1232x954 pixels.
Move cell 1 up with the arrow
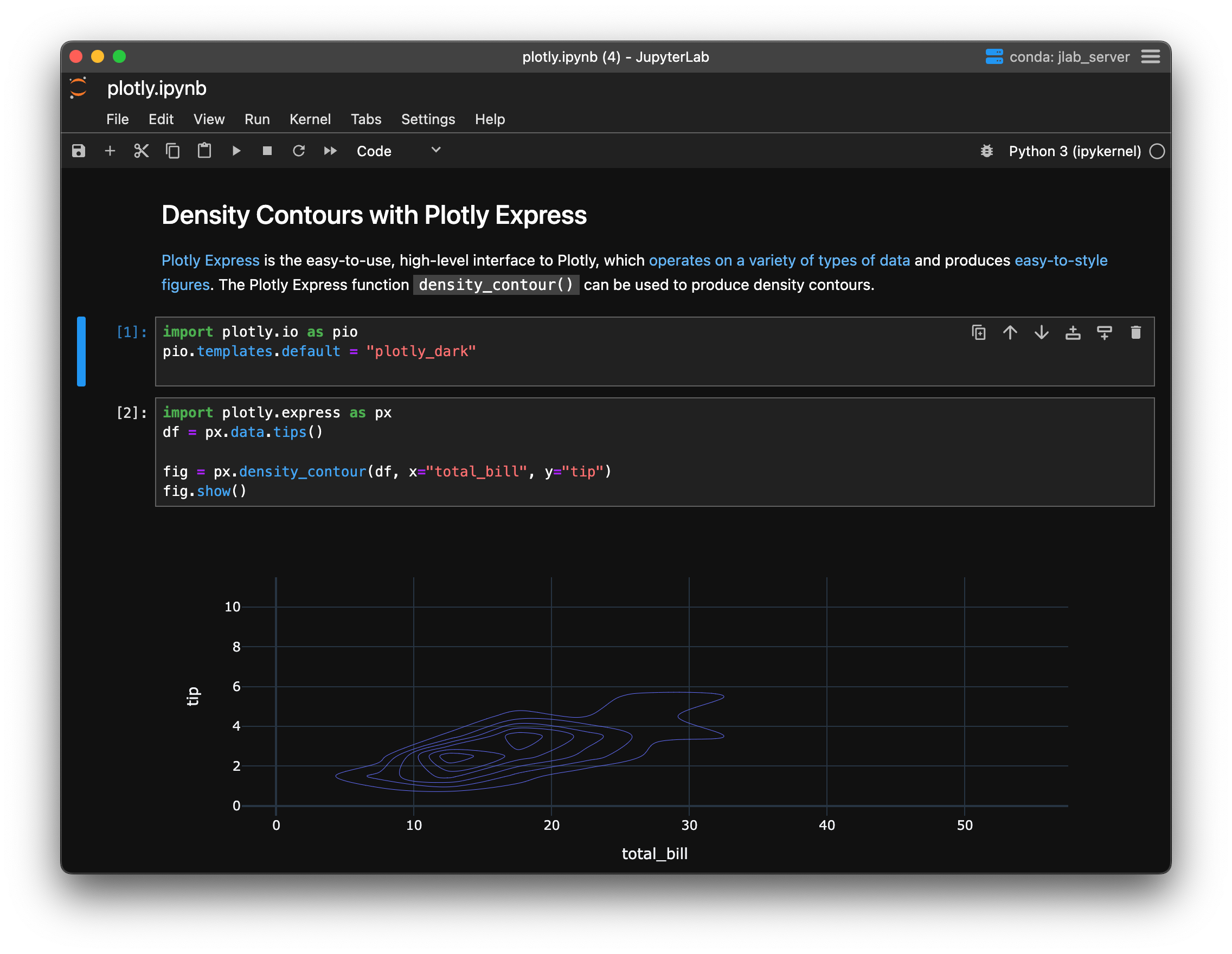click(x=1010, y=333)
